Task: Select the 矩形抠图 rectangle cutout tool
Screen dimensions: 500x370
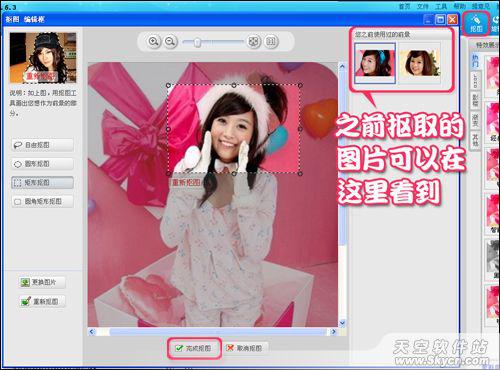Action: (42, 183)
